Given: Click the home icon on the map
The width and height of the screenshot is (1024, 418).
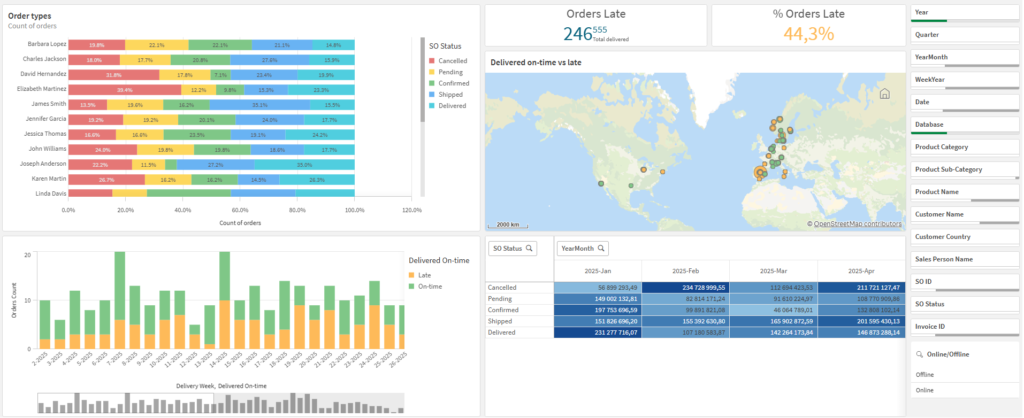Looking at the screenshot, I should (x=884, y=94).
